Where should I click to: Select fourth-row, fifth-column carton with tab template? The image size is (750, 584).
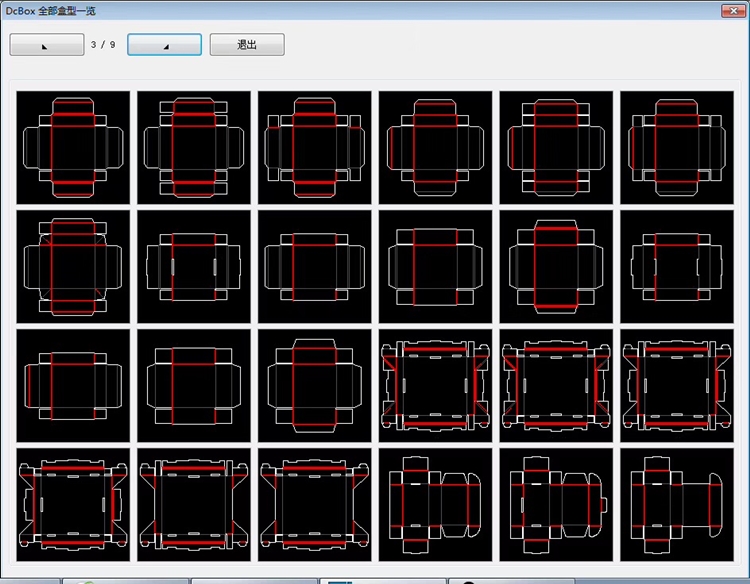point(556,505)
